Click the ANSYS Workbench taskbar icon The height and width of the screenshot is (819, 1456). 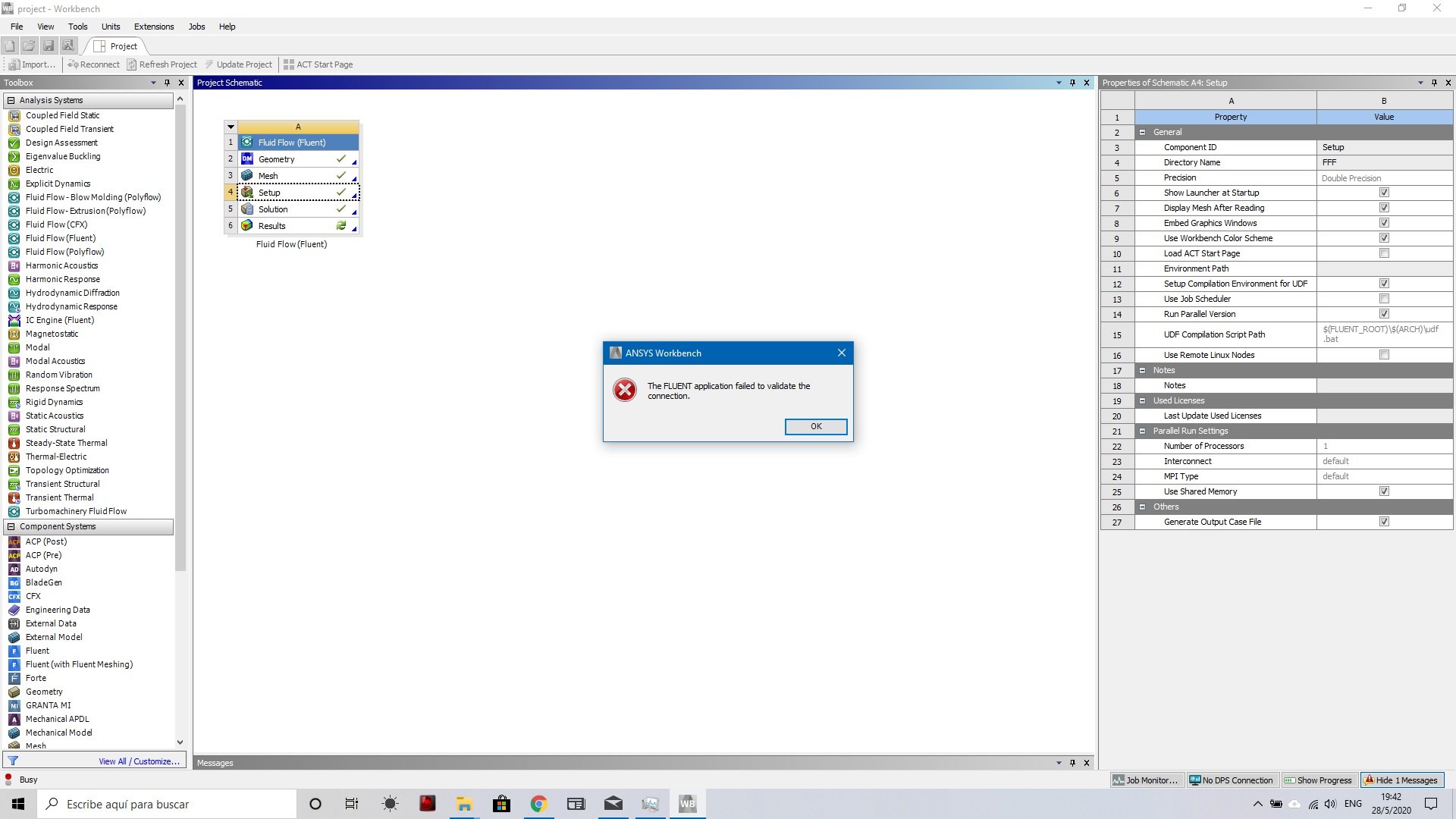[687, 804]
